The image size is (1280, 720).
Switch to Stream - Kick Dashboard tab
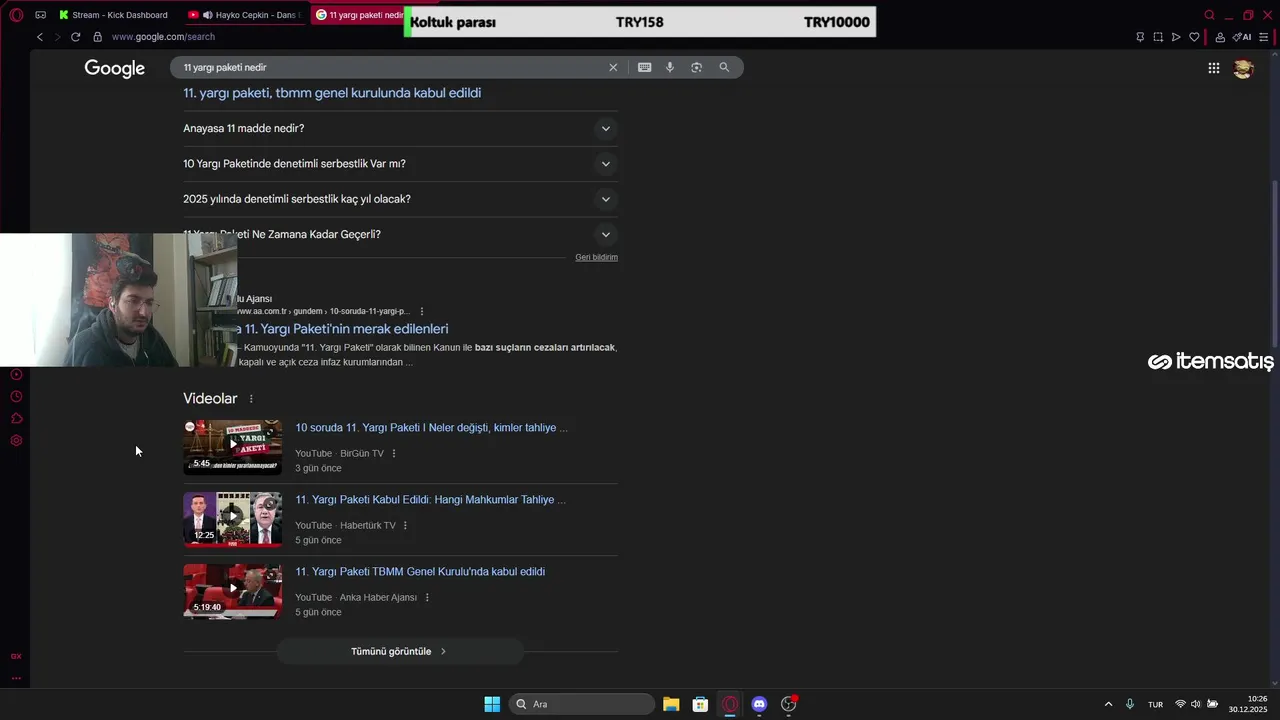(113, 15)
